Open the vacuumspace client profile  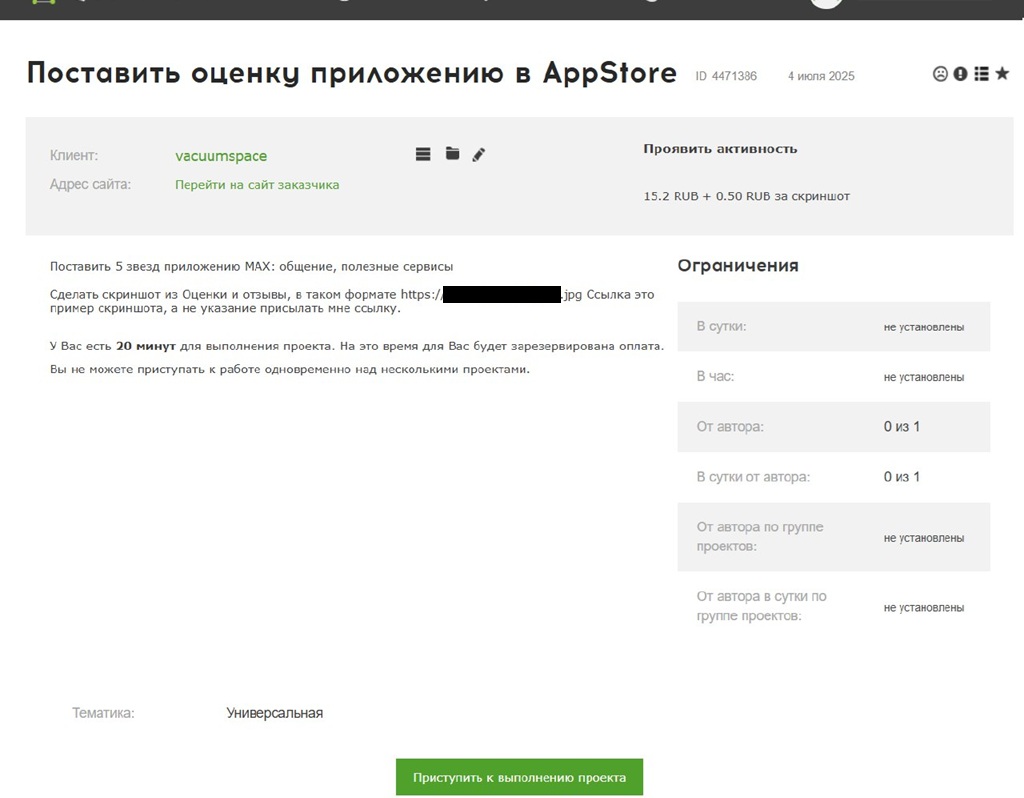[x=221, y=156]
